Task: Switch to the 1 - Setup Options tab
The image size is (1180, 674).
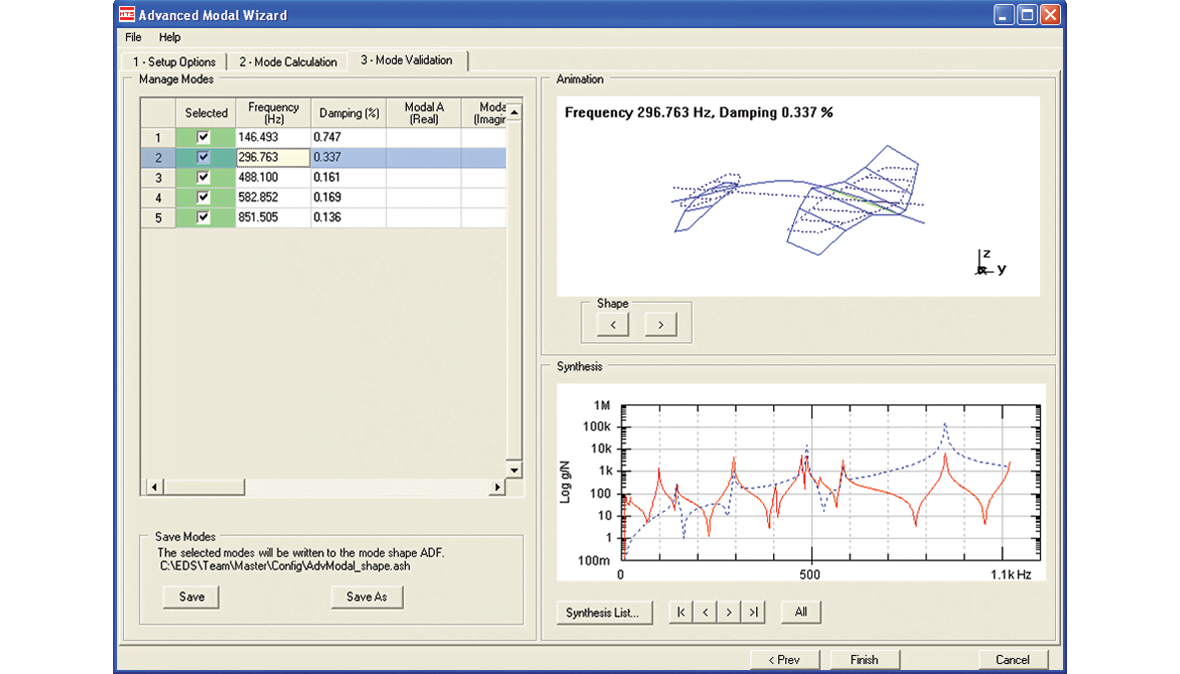Action: pyautogui.click(x=175, y=61)
